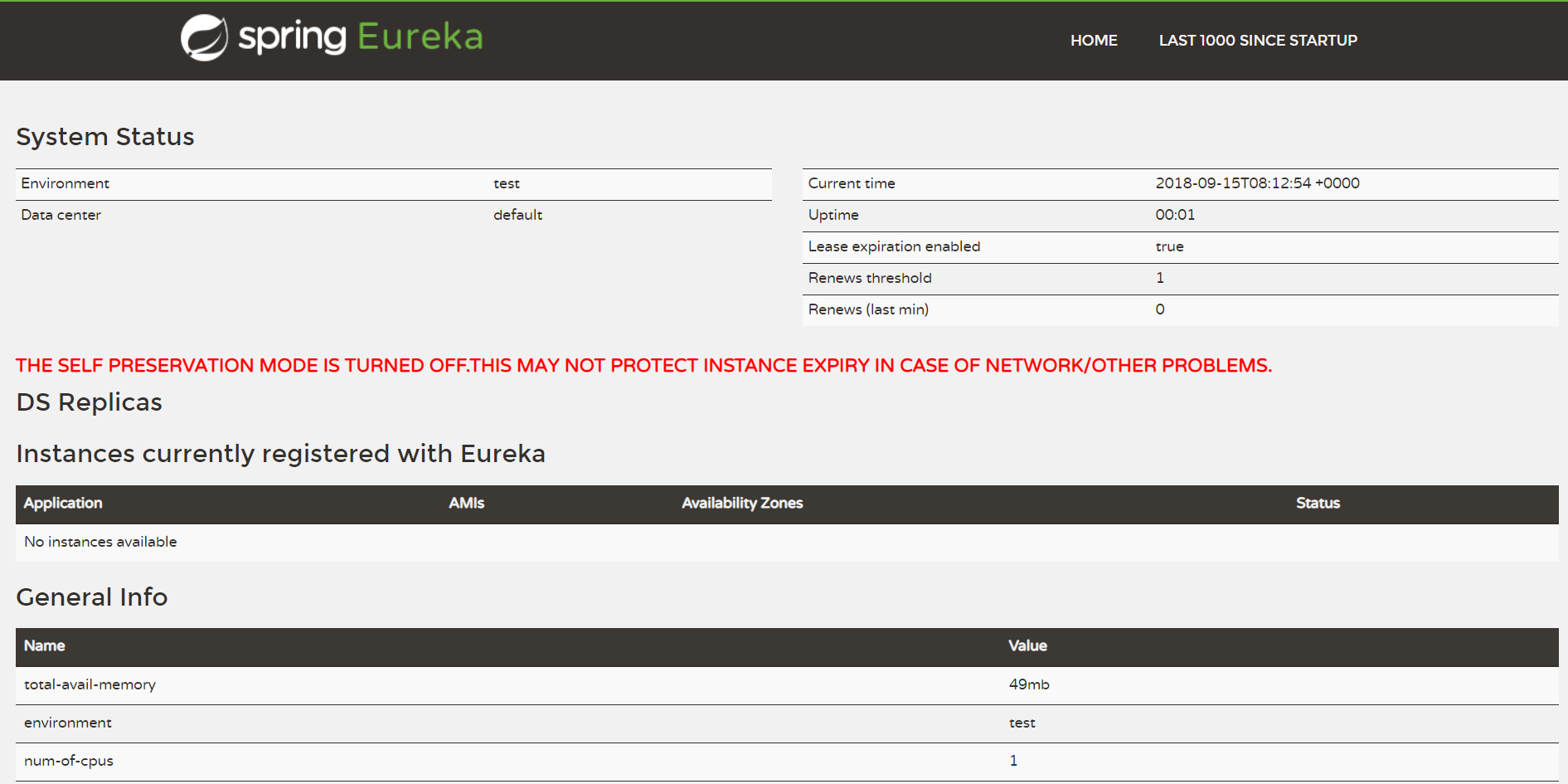Click the 49mb memory value

[x=1029, y=684]
